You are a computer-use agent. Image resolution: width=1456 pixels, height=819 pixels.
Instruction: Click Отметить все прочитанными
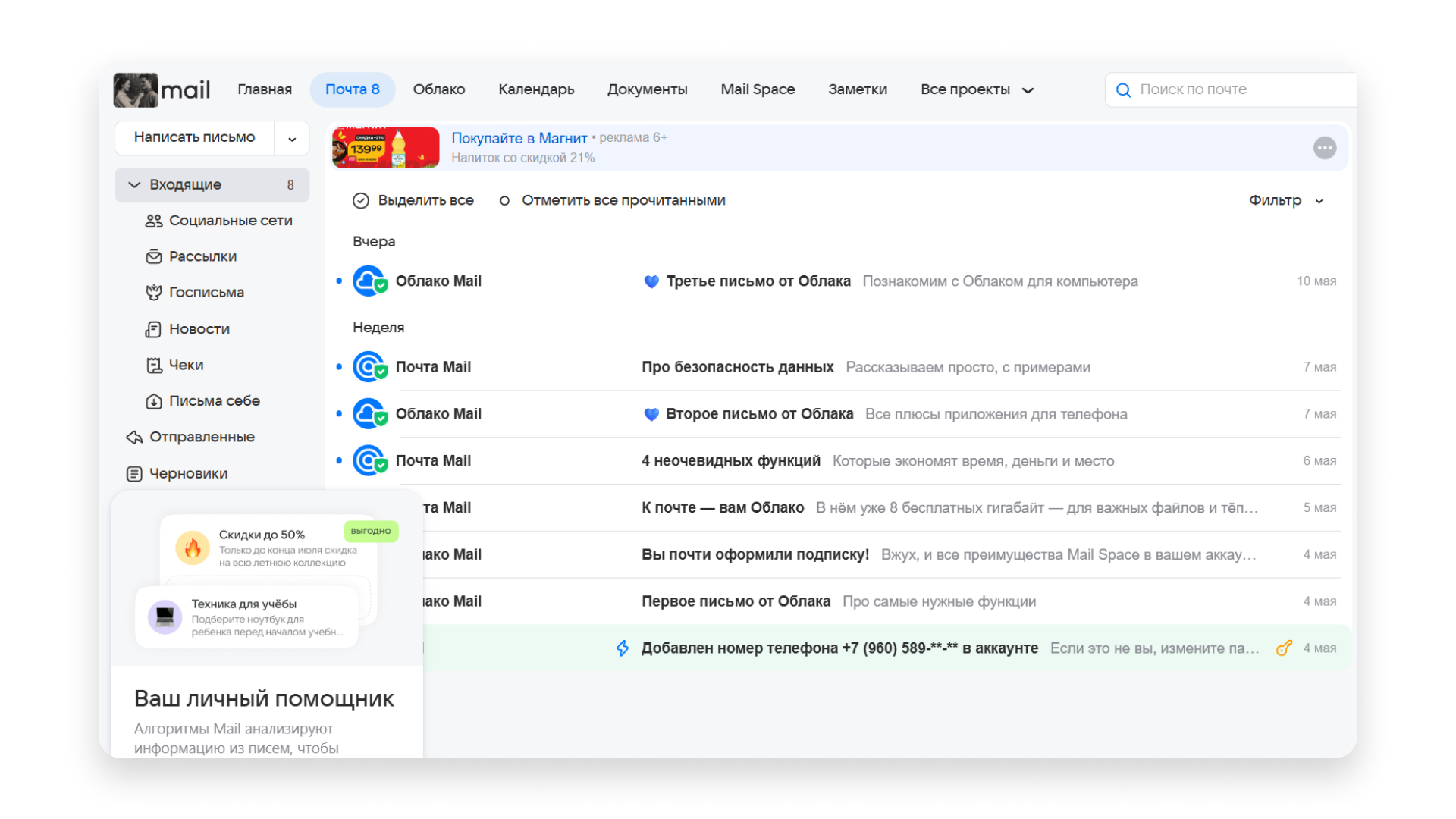[613, 200]
